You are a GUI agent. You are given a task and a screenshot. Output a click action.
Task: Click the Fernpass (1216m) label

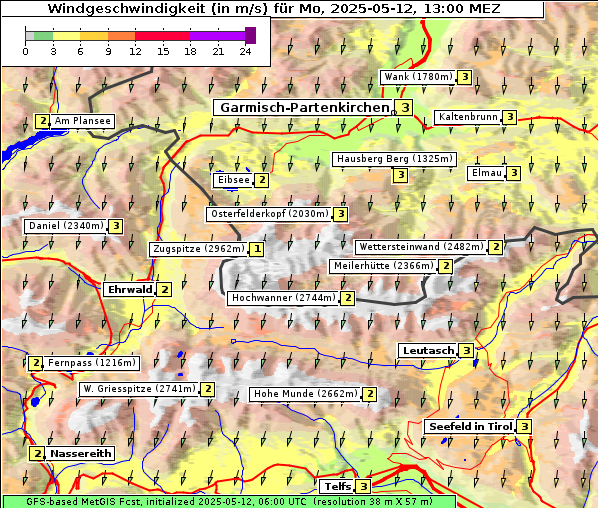[x=92, y=363]
